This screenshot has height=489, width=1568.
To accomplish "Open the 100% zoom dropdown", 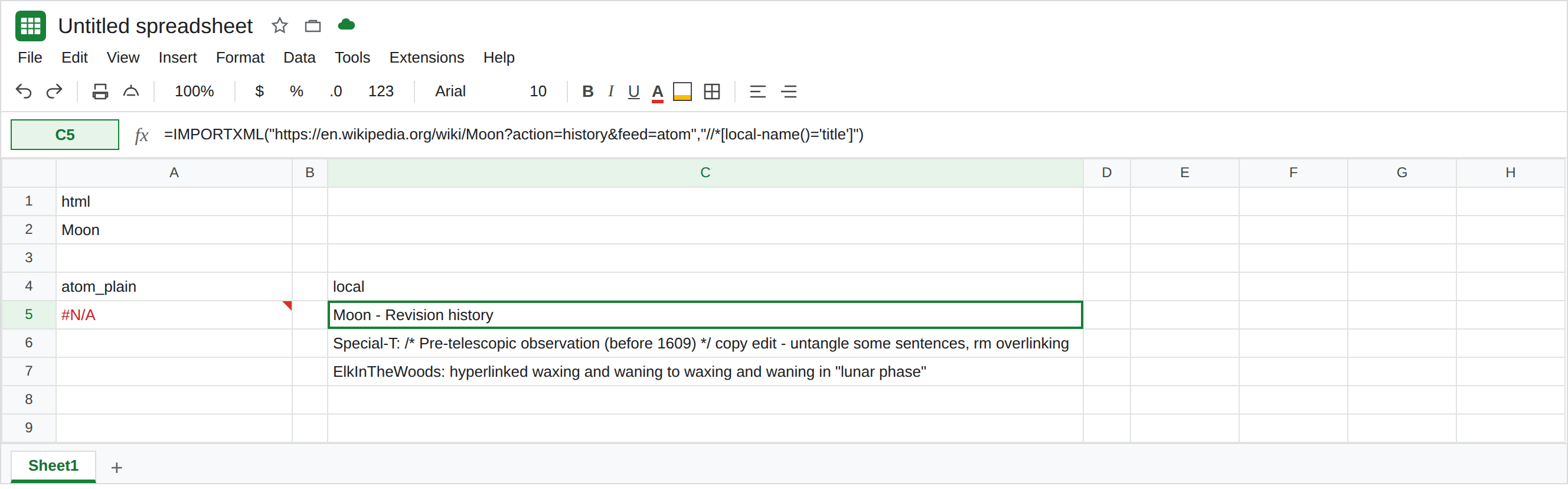I will pyautogui.click(x=194, y=92).
